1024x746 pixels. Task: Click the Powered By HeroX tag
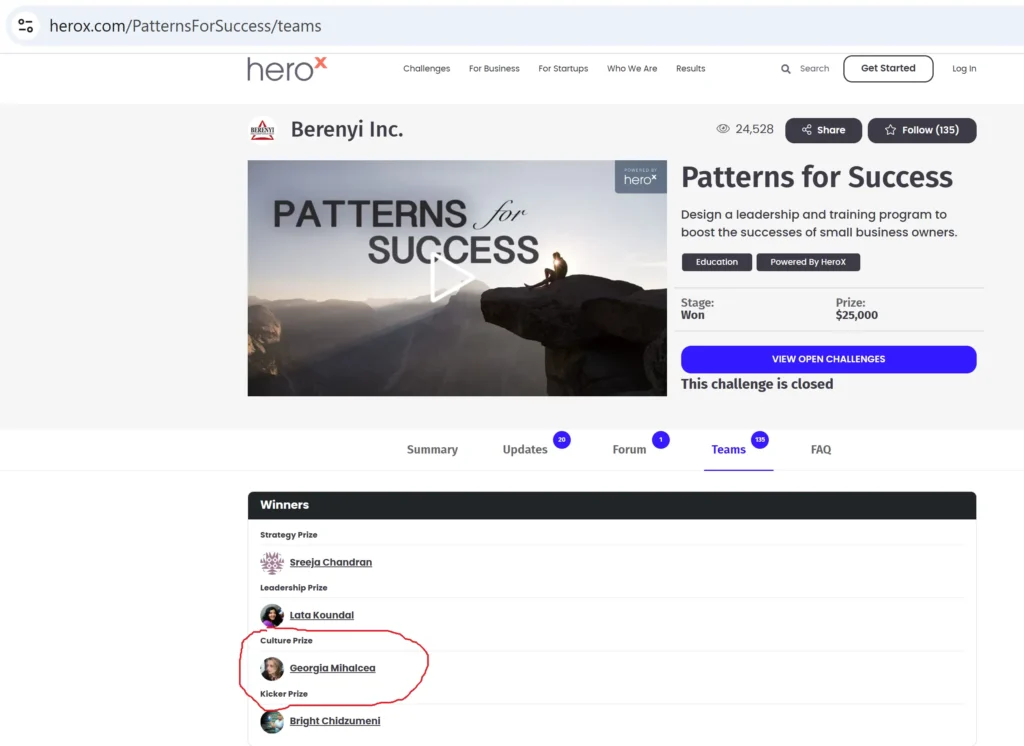pos(808,262)
